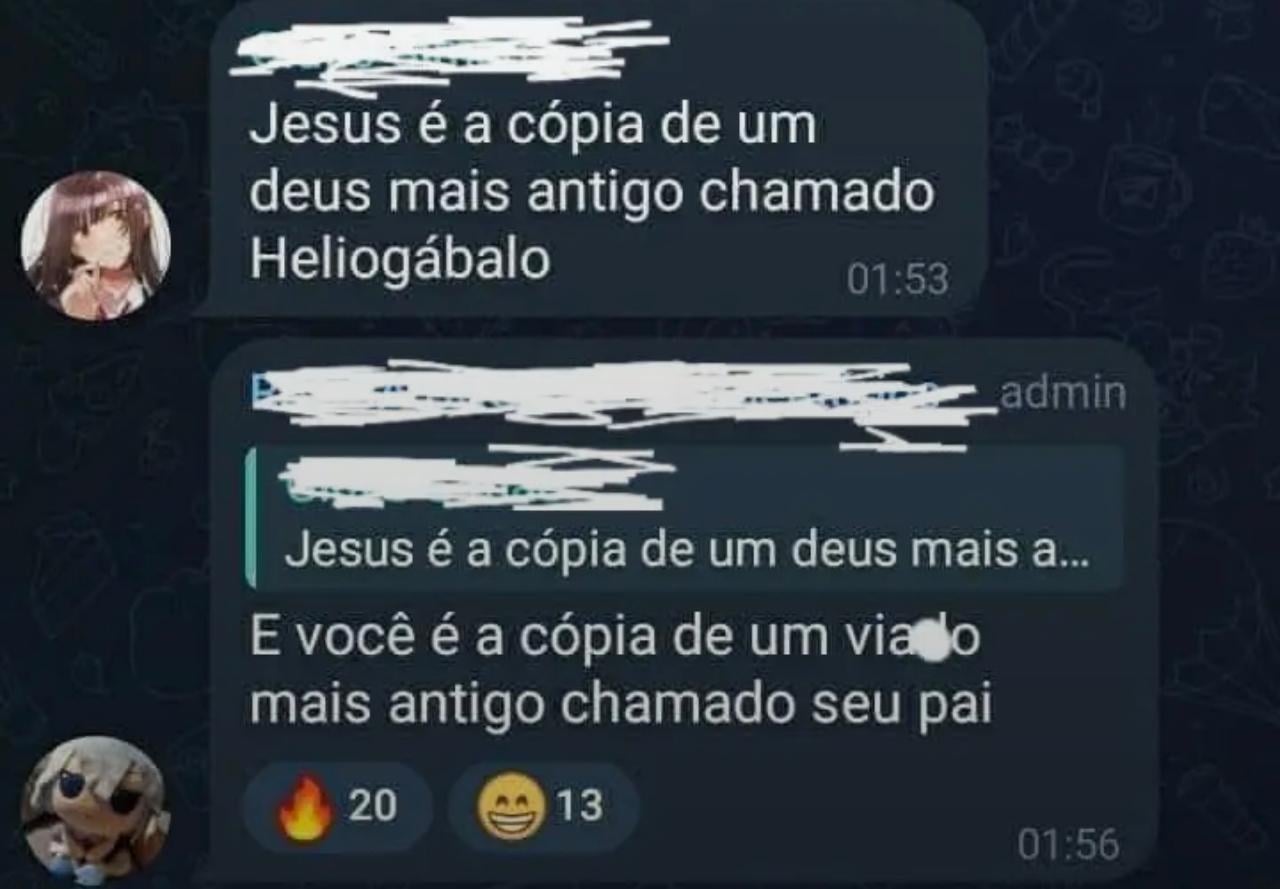Open the eyepatch character profile avatar
The height and width of the screenshot is (889, 1280).
[x=96, y=810]
